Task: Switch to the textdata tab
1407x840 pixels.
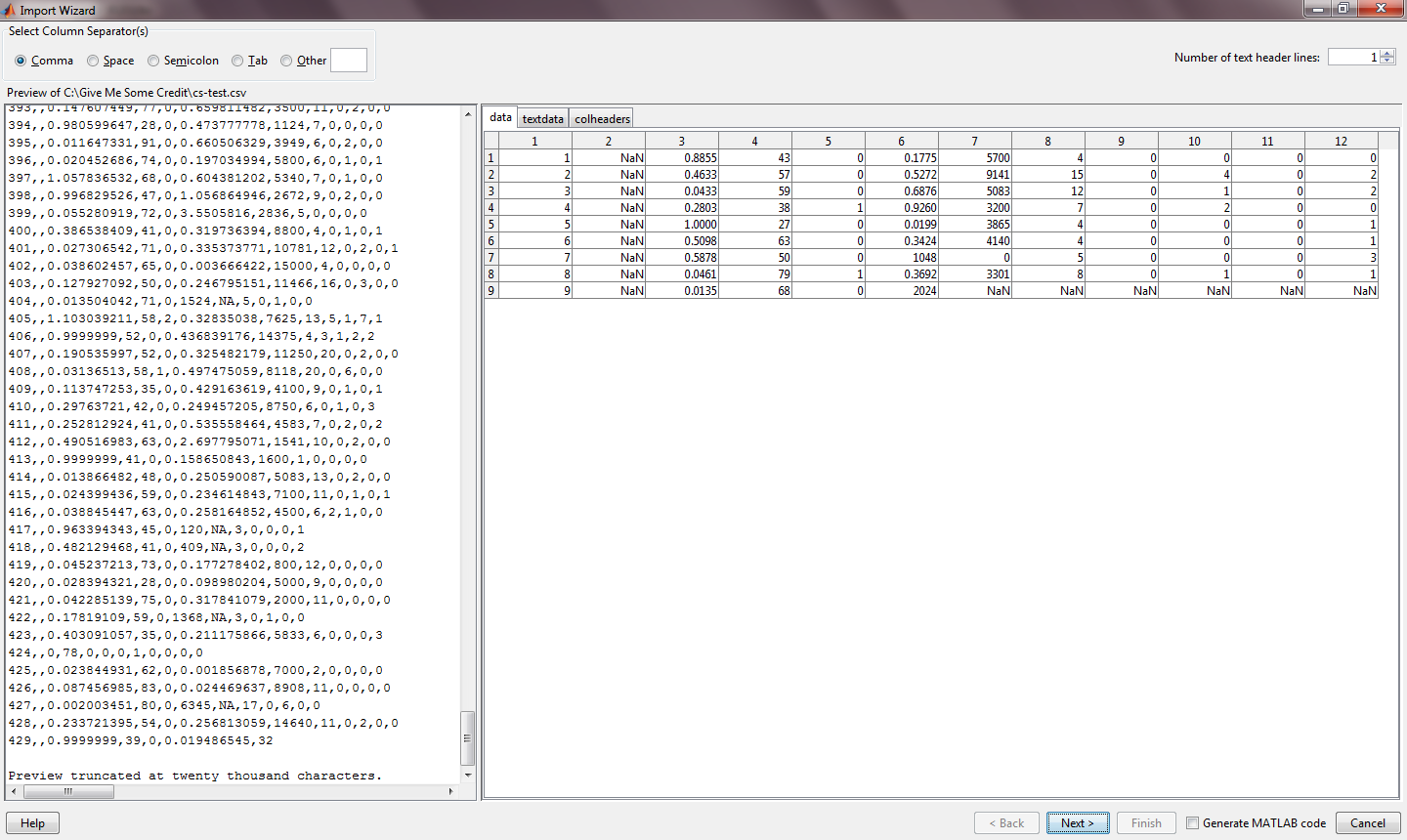Action: tap(542, 119)
